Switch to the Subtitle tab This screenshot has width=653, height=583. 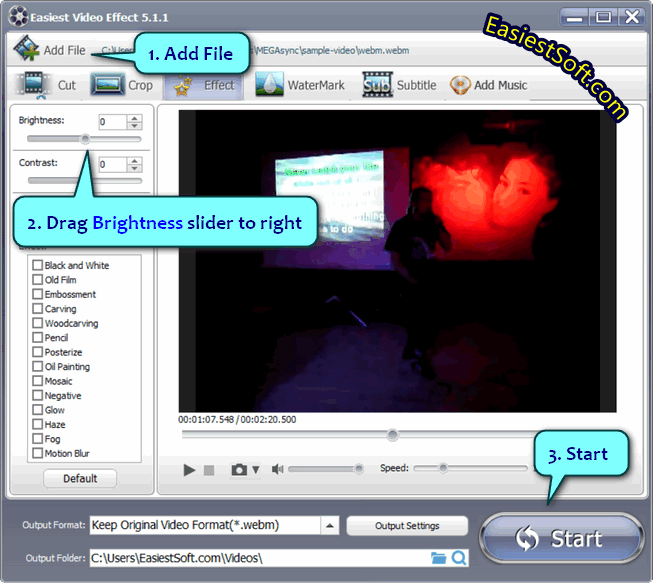click(x=399, y=85)
